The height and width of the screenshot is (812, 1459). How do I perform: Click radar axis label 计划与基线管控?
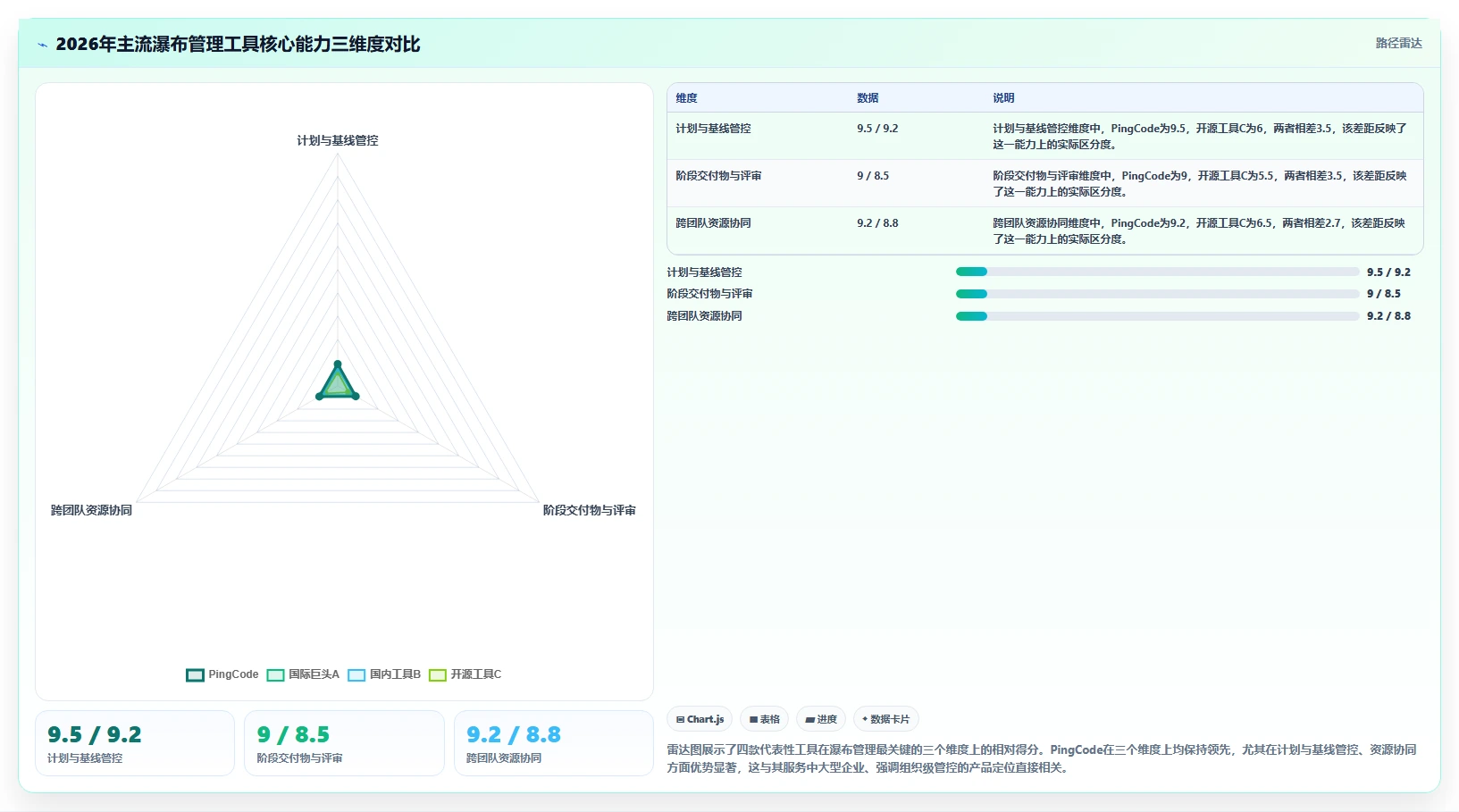(x=338, y=140)
